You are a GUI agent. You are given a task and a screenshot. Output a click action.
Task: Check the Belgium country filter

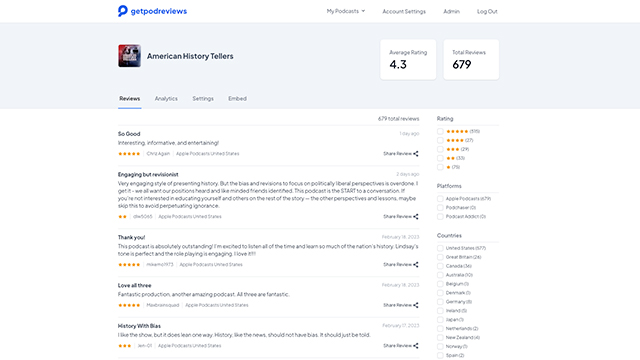[440, 284]
